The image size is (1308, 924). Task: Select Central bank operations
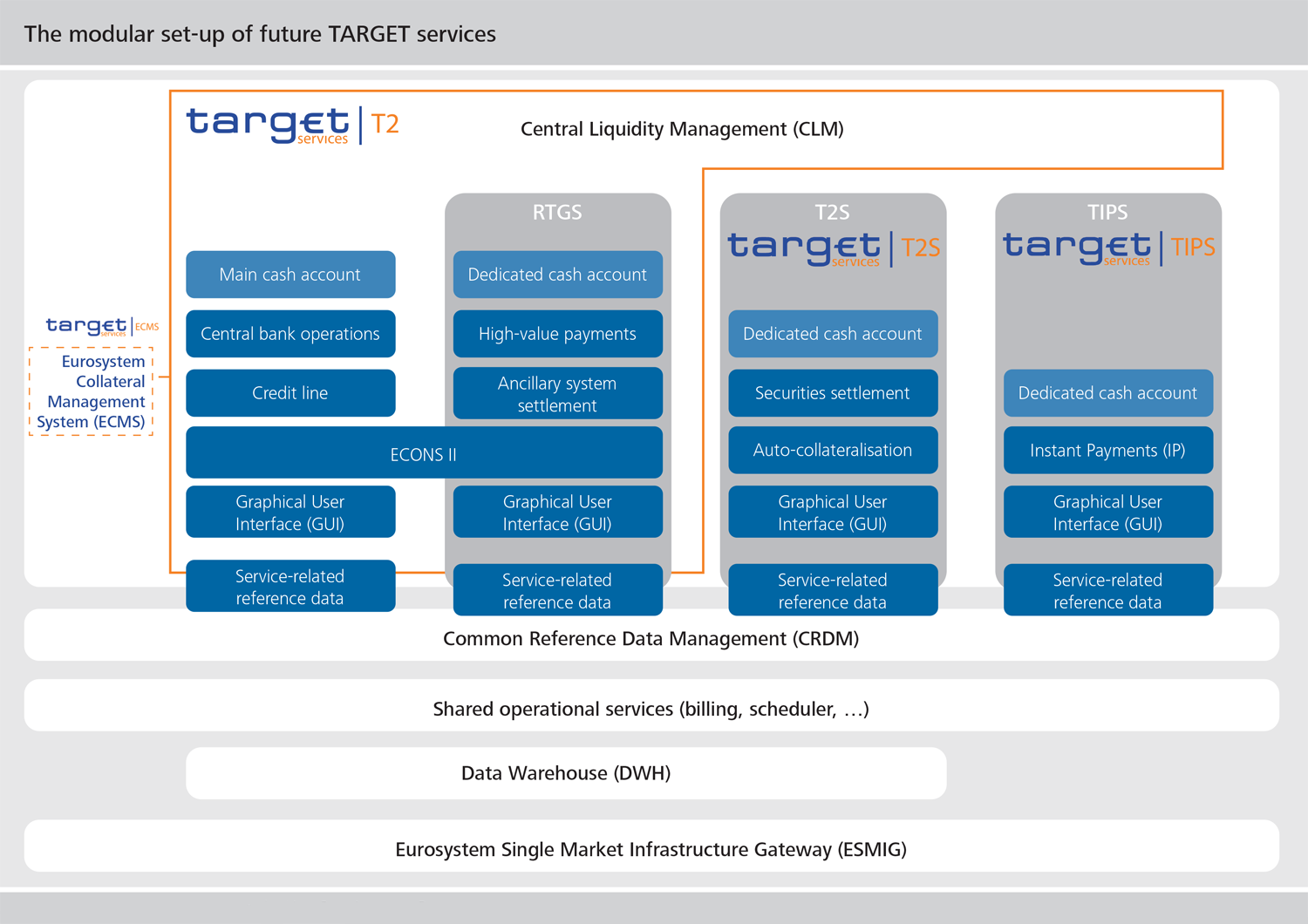(x=290, y=334)
